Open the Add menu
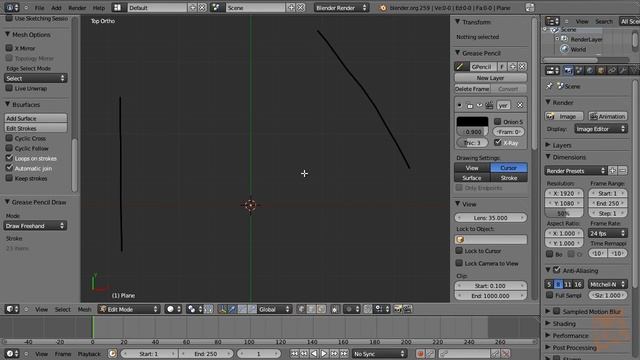 [x=56, y=7]
